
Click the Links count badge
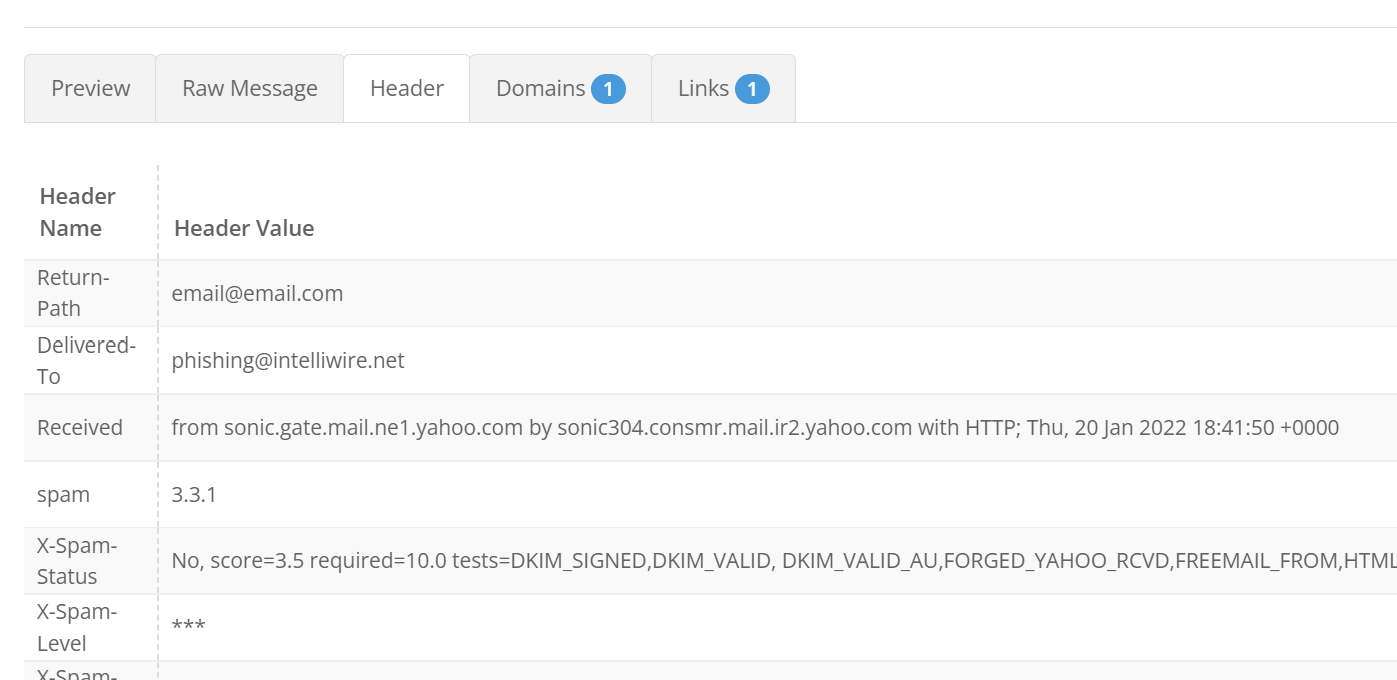(x=752, y=89)
